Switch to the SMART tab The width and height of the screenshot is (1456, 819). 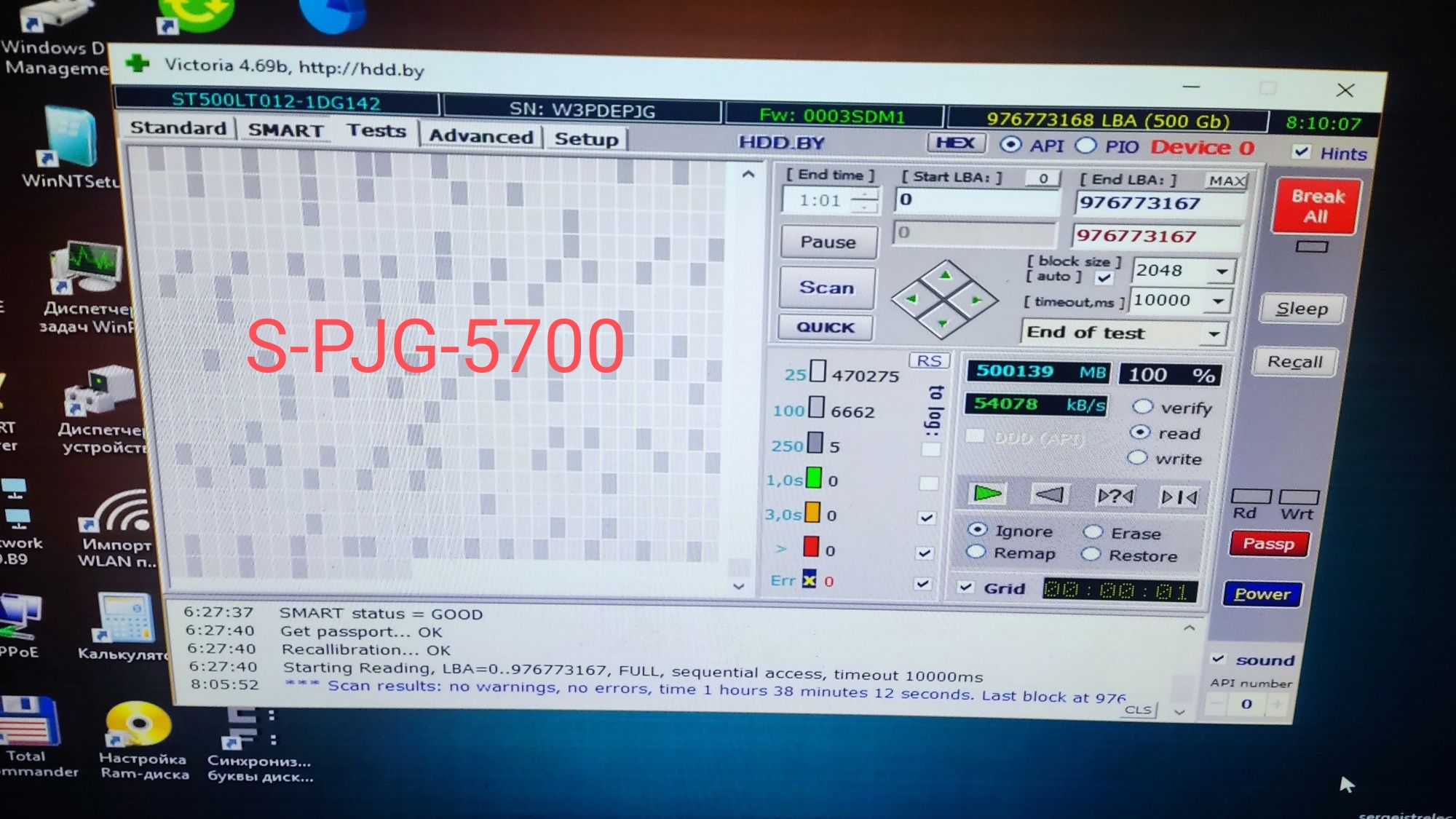coord(285,130)
